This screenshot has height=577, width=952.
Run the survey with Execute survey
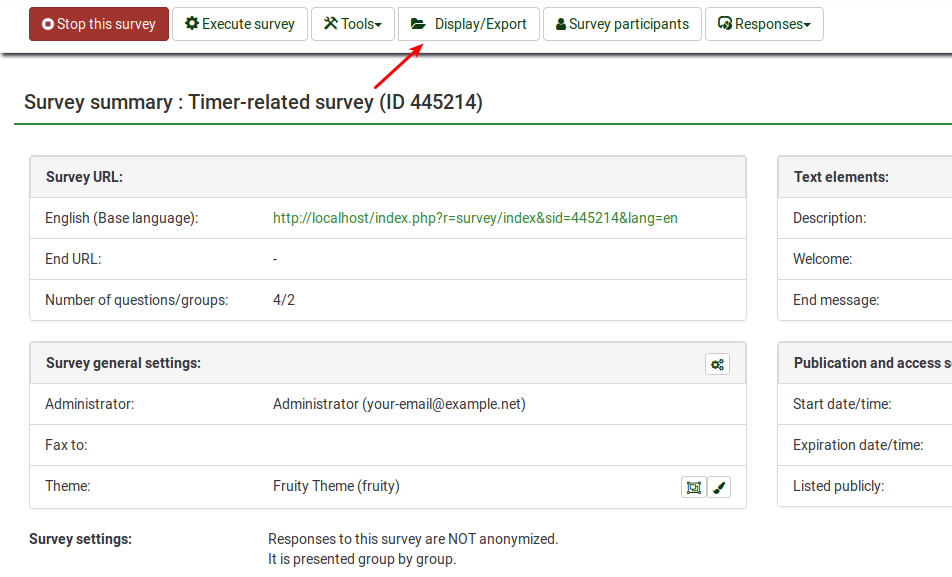pyautogui.click(x=239, y=24)
